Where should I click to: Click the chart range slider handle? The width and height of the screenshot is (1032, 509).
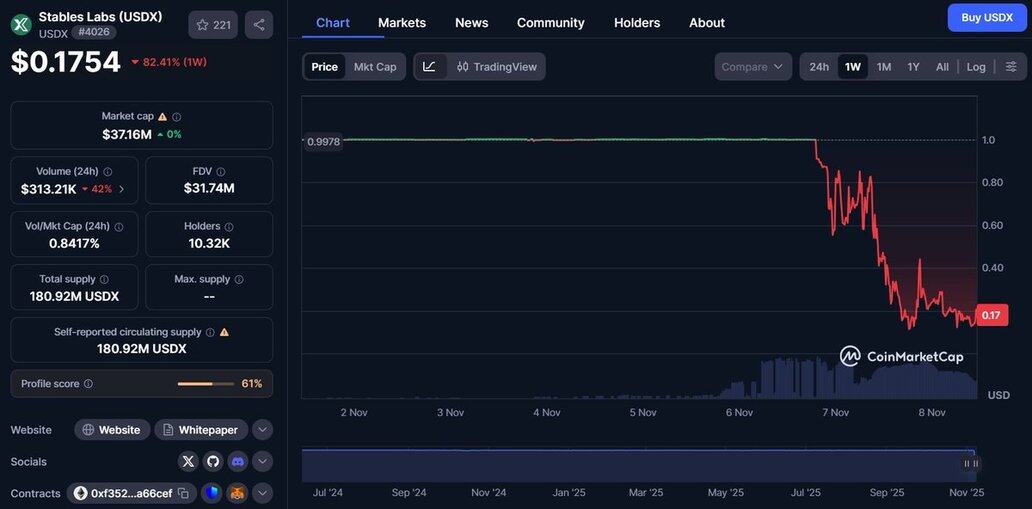(971, 464)
